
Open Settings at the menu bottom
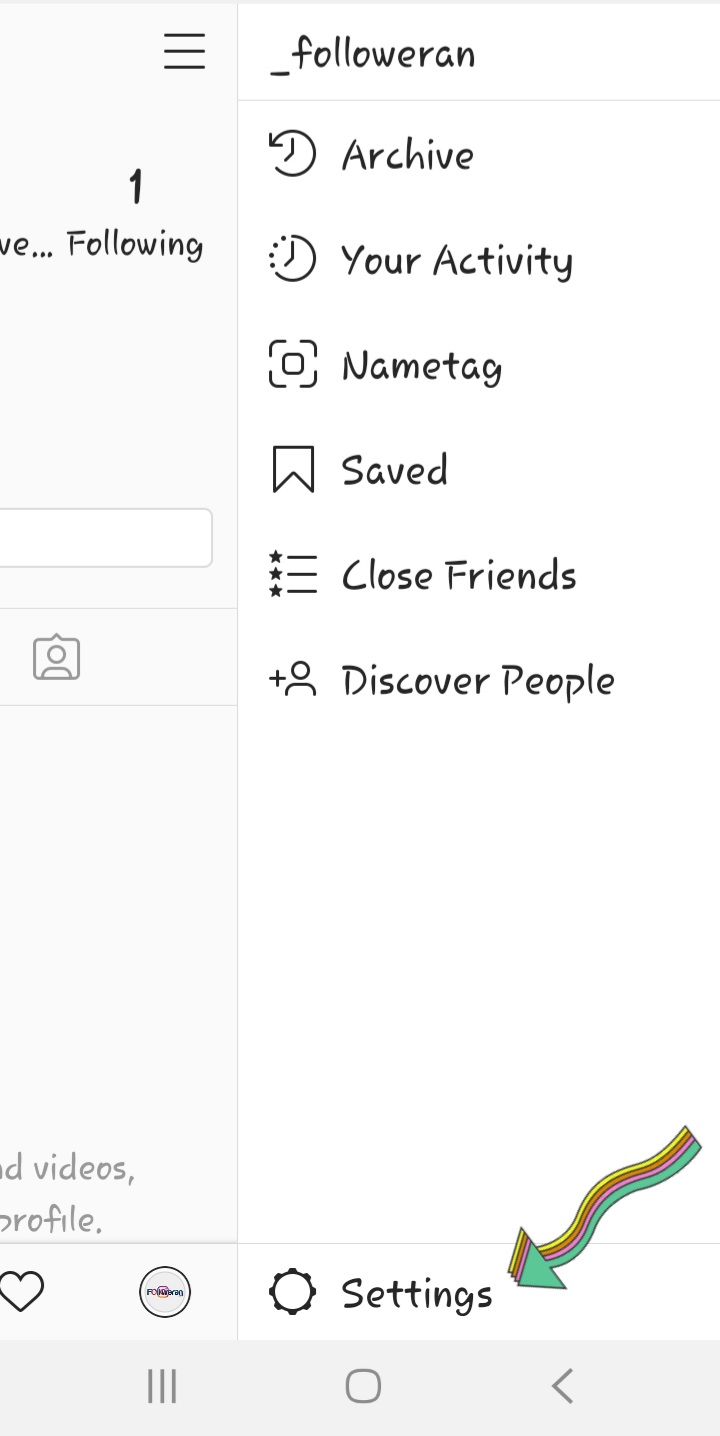coord(416,1293)
